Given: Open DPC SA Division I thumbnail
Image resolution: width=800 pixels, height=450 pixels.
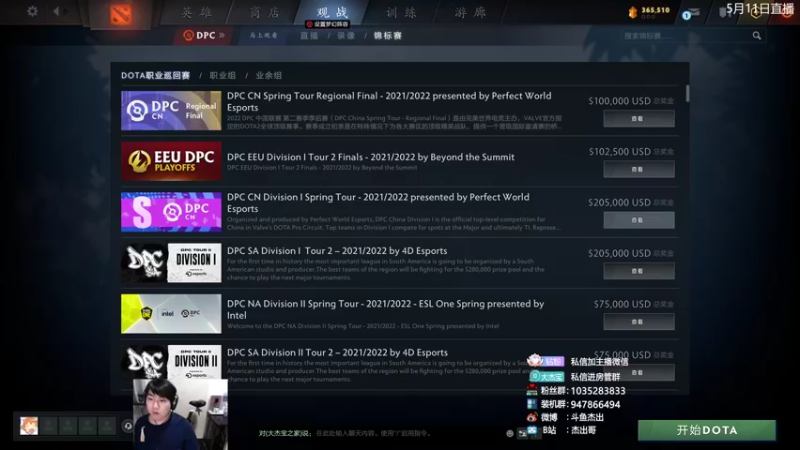Looking at the screenshot, I should [171, 263].
